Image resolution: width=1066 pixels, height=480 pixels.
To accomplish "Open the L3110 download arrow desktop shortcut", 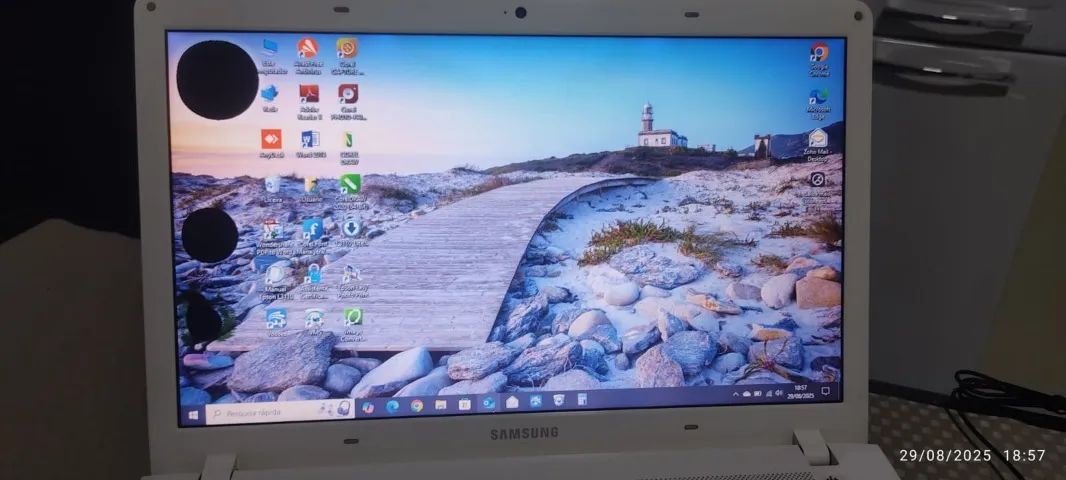I will [351, 228].
